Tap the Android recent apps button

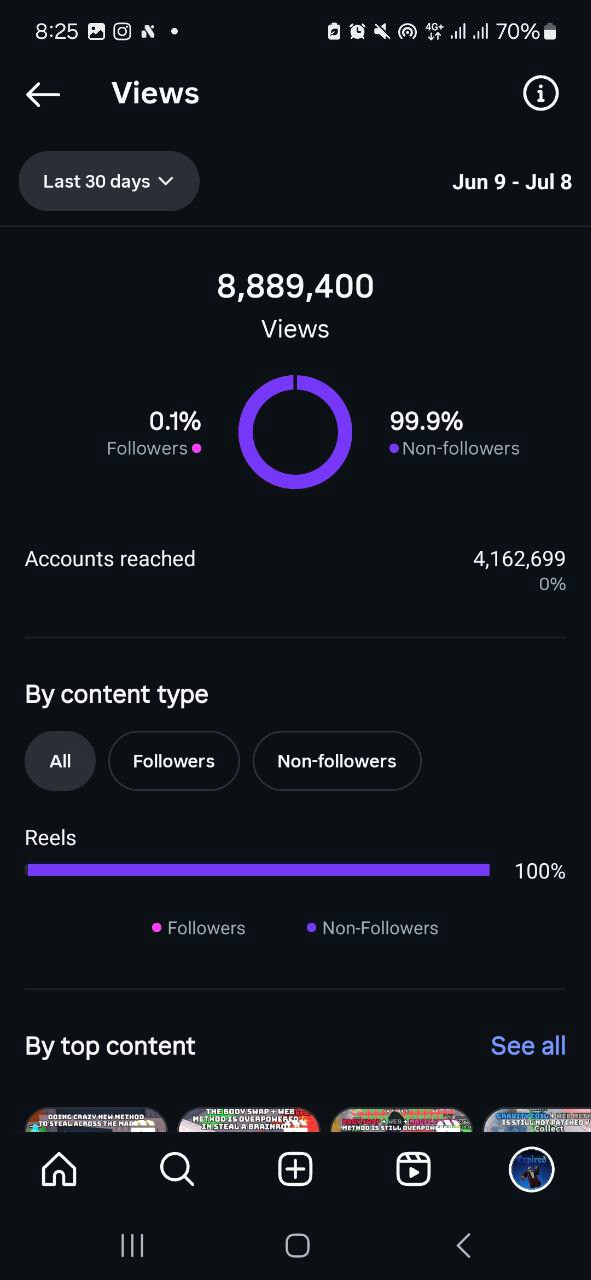132,1245
